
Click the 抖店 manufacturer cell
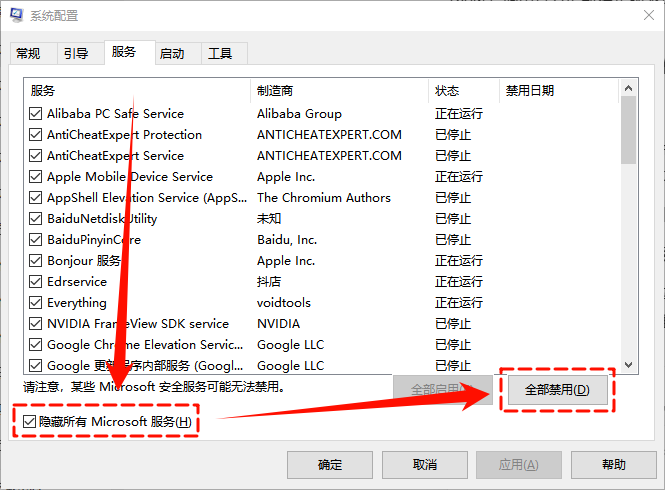[x=269, y=282]
